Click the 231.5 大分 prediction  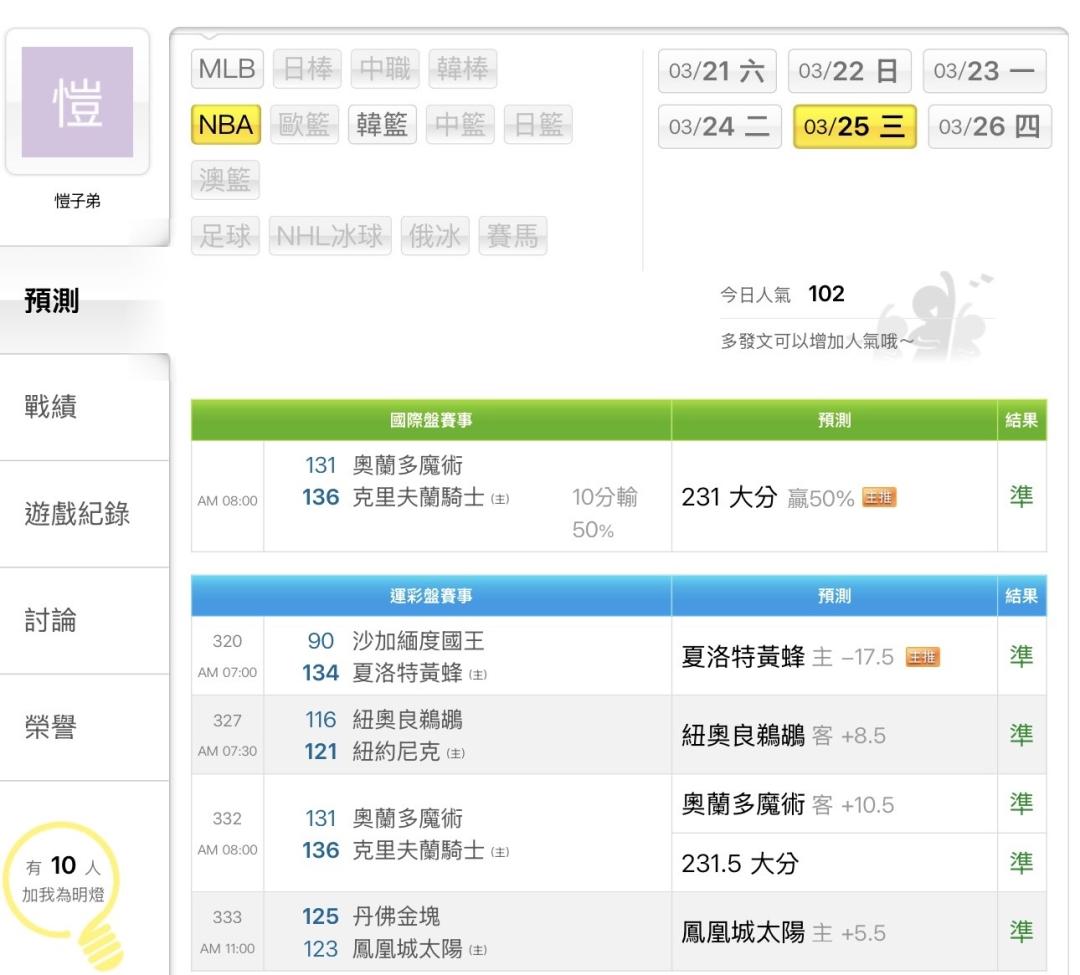click(x=740, y=863)
